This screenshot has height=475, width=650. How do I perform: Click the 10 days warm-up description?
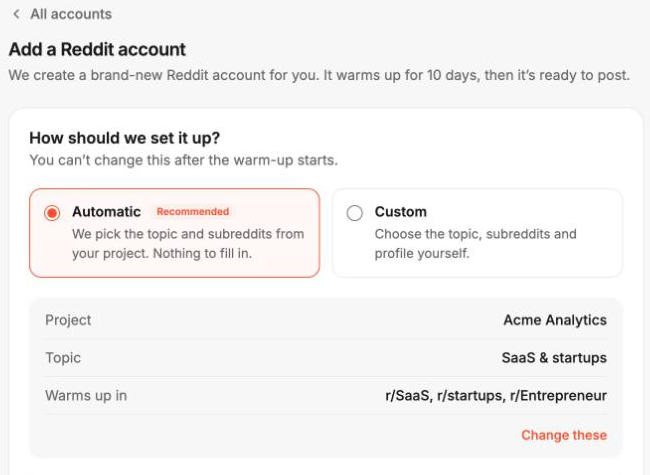click(x=319, y=75)
